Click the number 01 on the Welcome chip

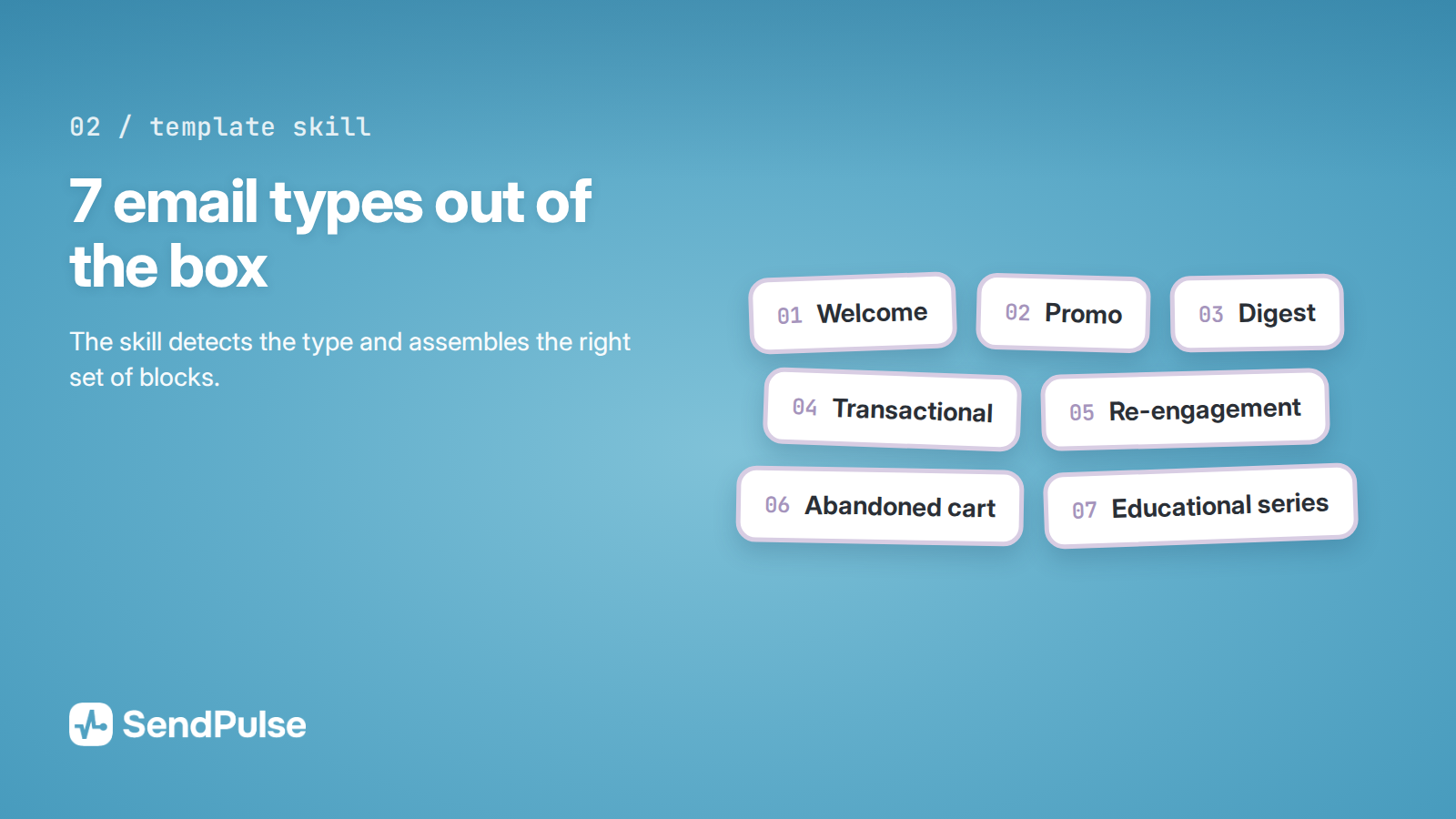point(789,316)
